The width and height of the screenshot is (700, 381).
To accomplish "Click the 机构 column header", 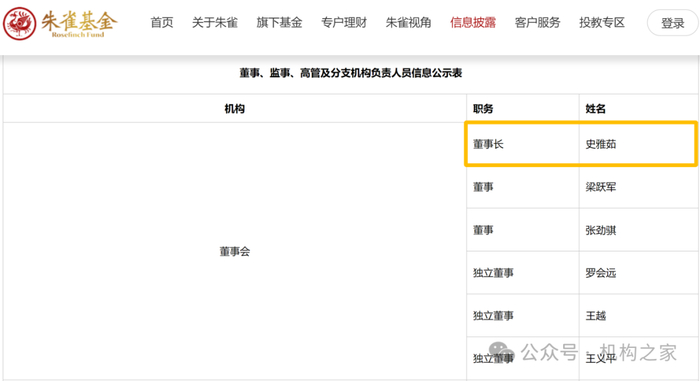I will [234, 109].
